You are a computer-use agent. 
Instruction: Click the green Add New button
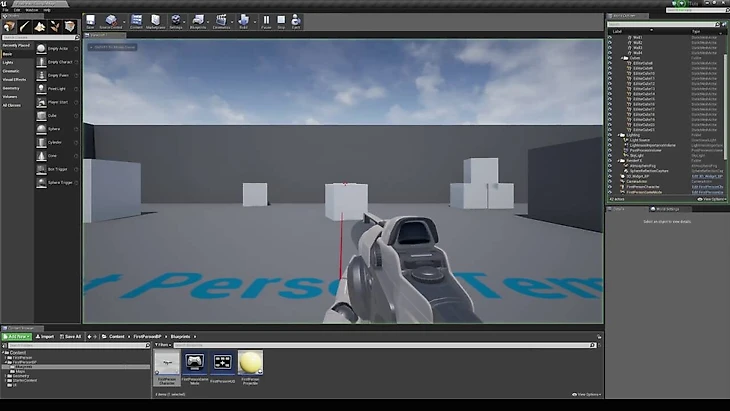[17, 336]
